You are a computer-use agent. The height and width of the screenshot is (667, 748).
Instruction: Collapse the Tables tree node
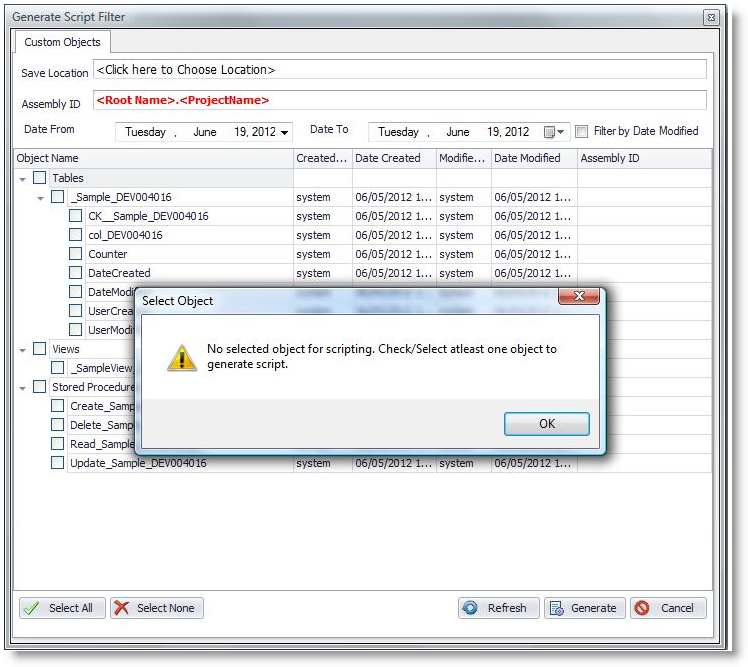(23, 178)
